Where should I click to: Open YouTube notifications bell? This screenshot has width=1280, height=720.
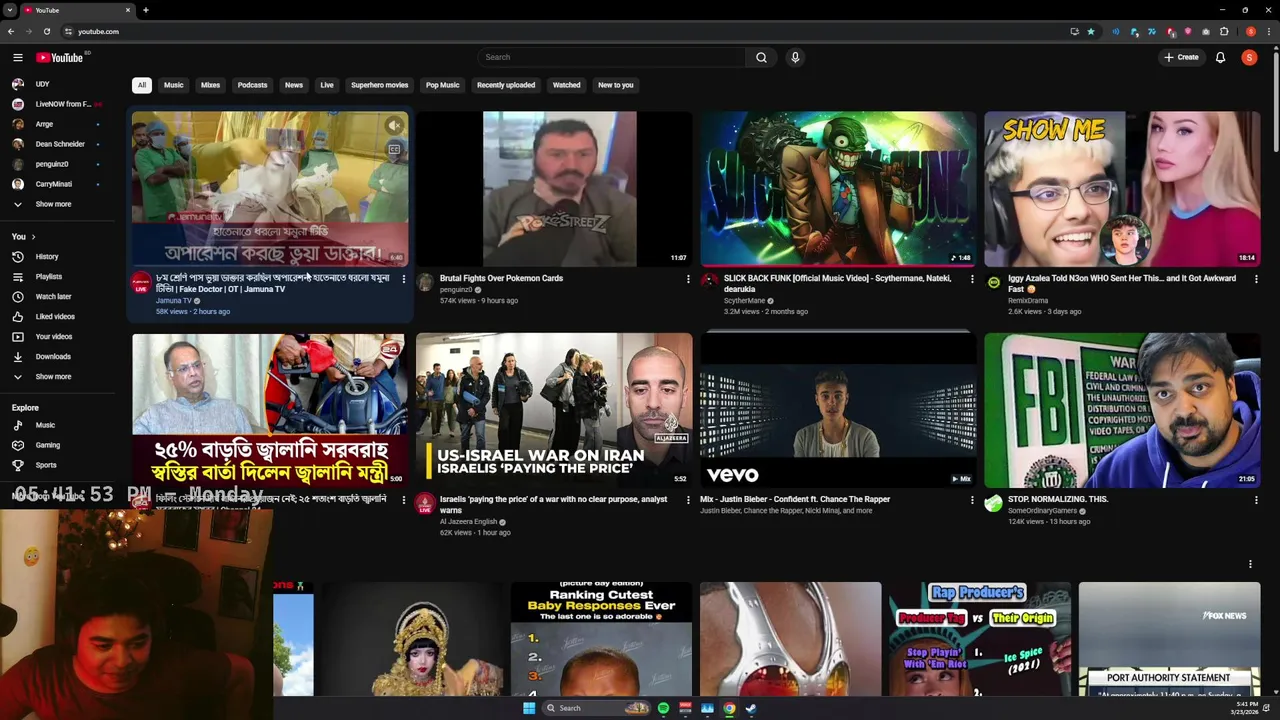[x=1220, y=58]
